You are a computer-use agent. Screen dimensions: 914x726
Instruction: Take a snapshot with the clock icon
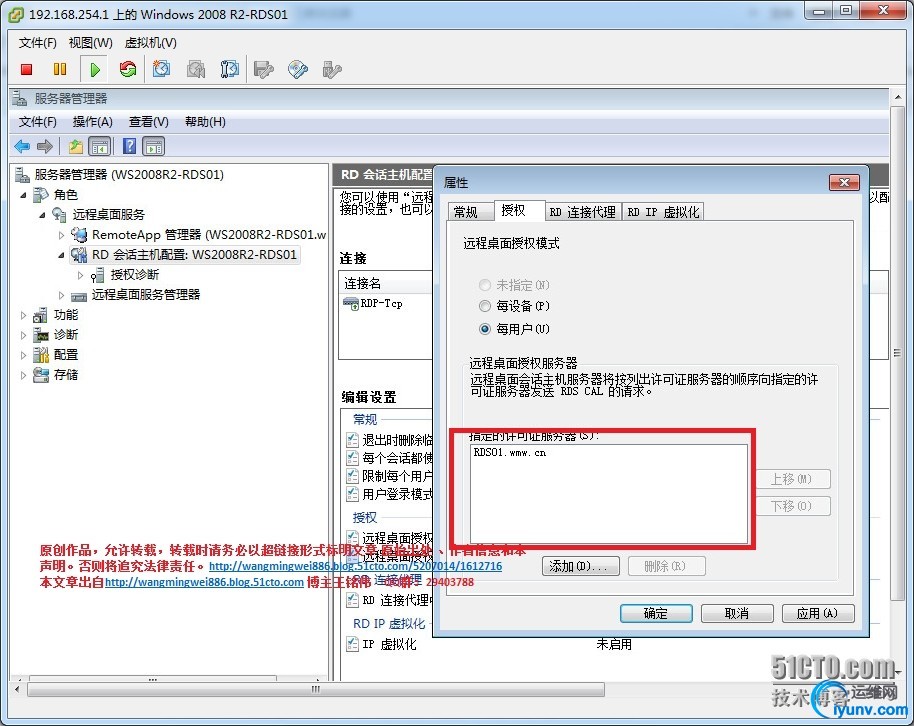161,69
